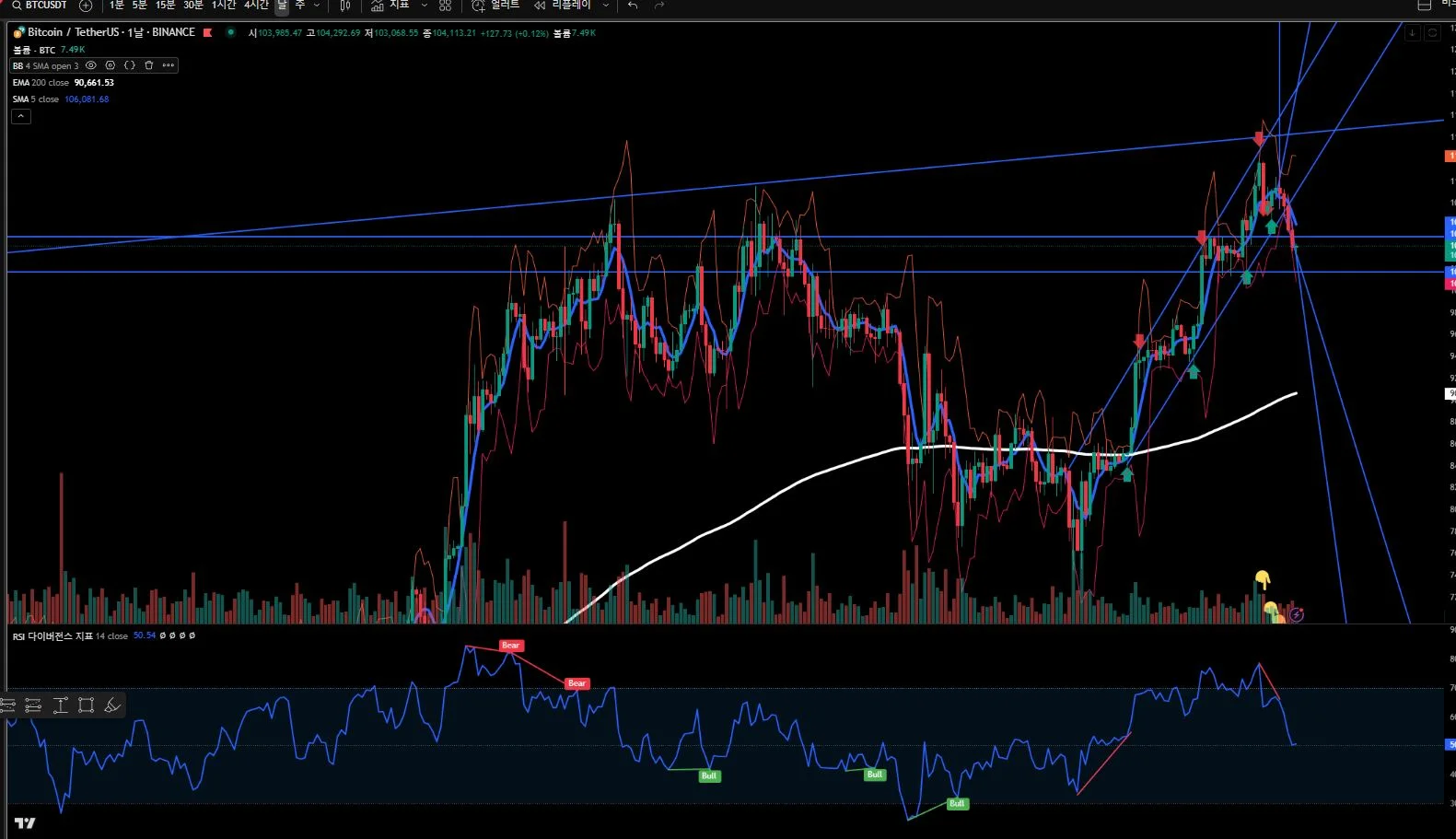
Task: Click the low price value 103,068.55
Action: 396,33
